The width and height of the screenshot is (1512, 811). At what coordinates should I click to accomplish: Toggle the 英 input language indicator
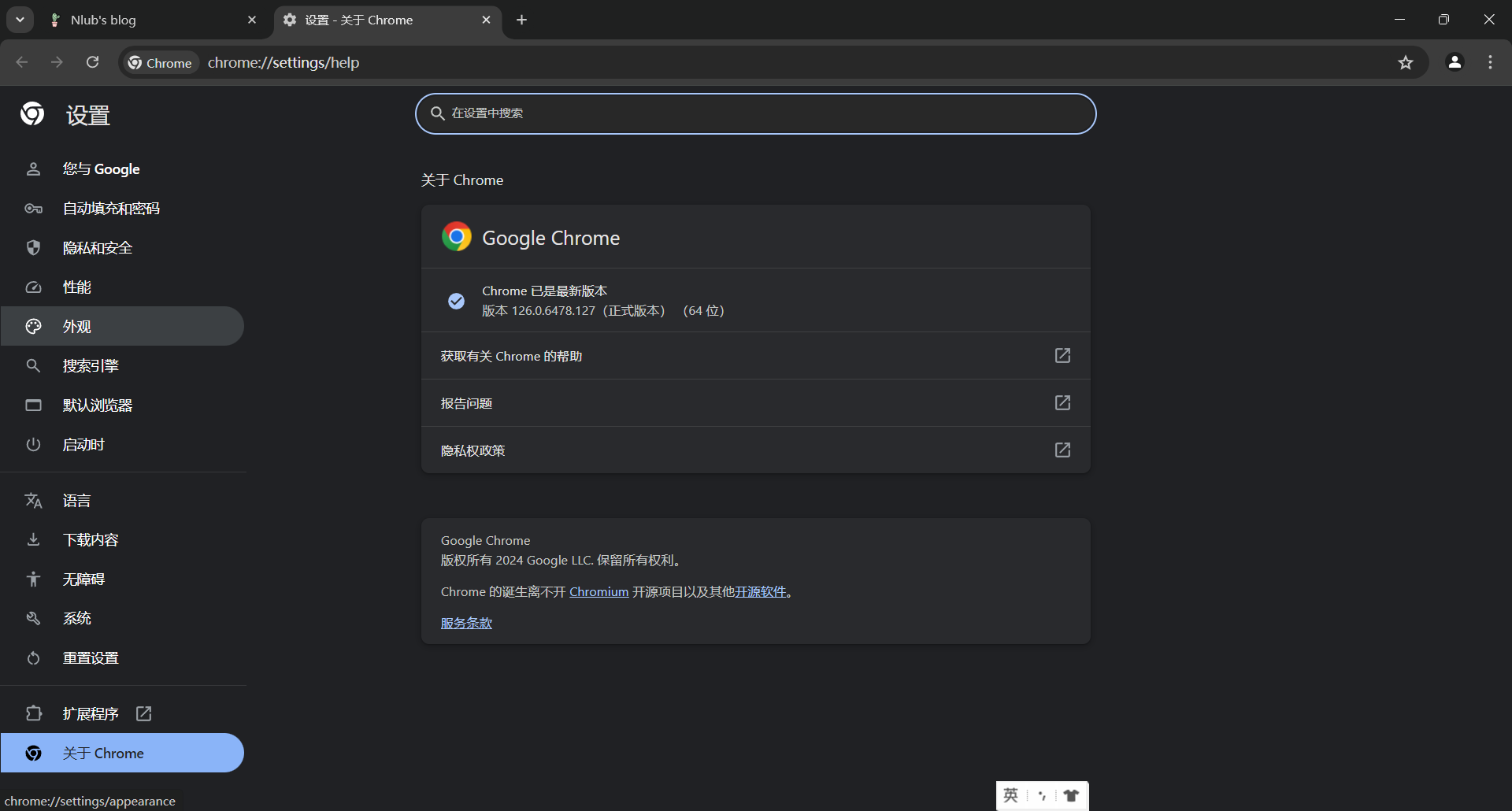(1011, 795)
